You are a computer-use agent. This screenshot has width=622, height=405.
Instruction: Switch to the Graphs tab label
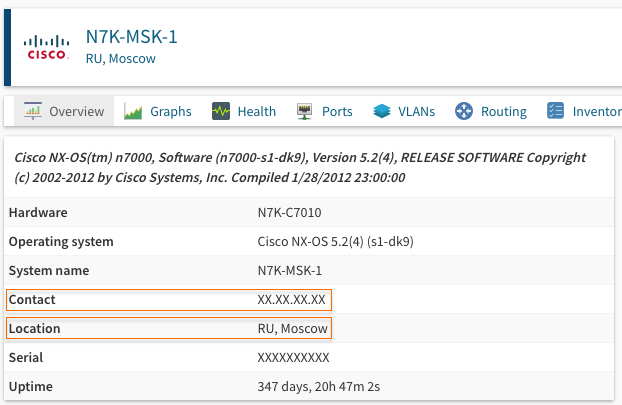(x=171, y=112)
